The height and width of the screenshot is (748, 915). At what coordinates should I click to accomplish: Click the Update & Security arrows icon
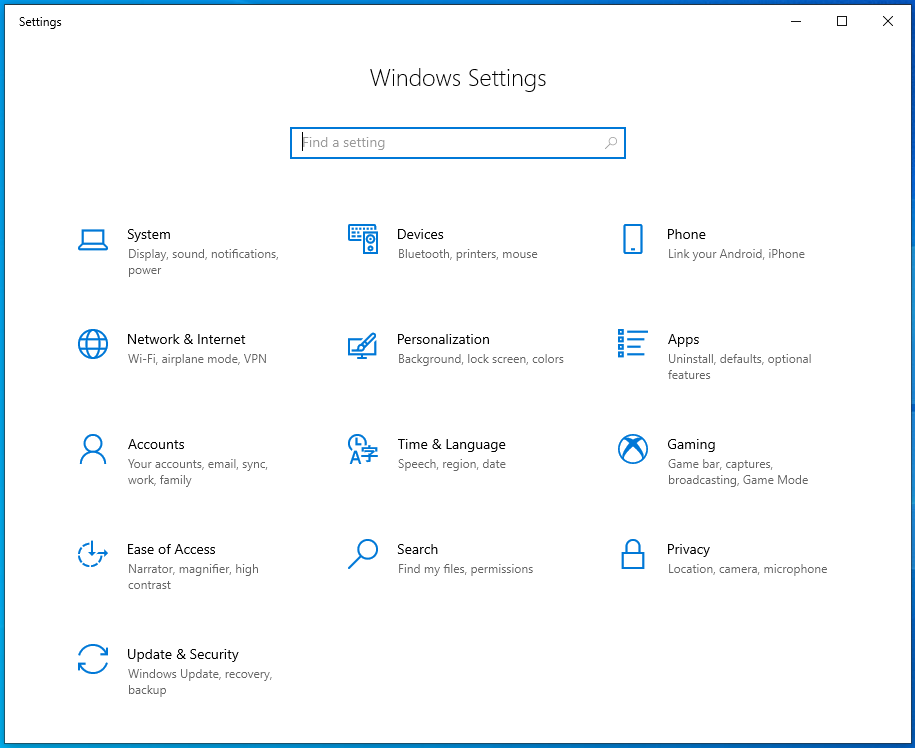(93, 659)
